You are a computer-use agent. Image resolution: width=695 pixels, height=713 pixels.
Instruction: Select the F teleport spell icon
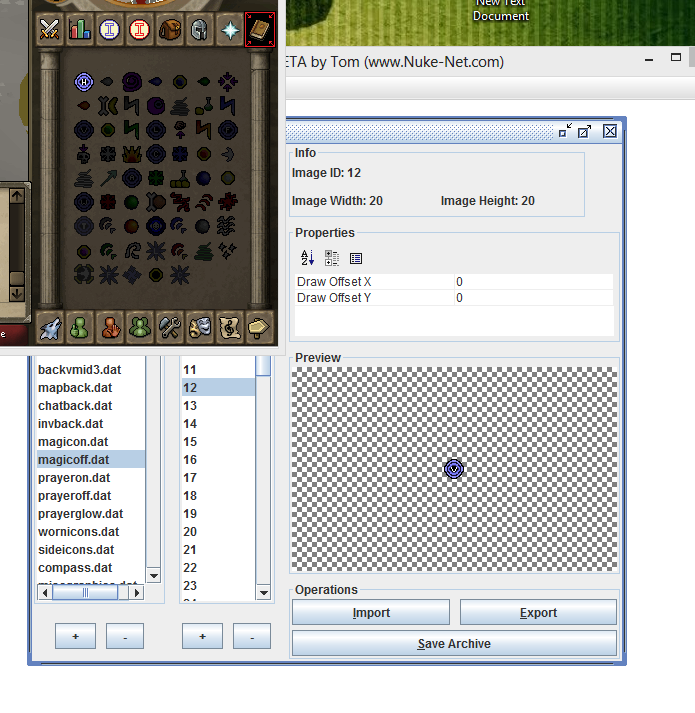(227, 130)
